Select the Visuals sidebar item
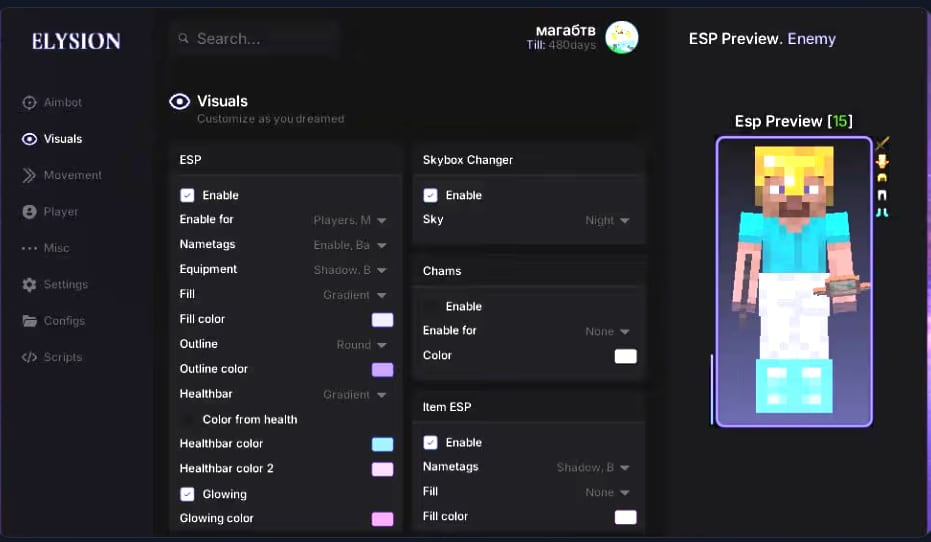The width and height of the screenshot is (931, 542). click(x=52, y=139)
